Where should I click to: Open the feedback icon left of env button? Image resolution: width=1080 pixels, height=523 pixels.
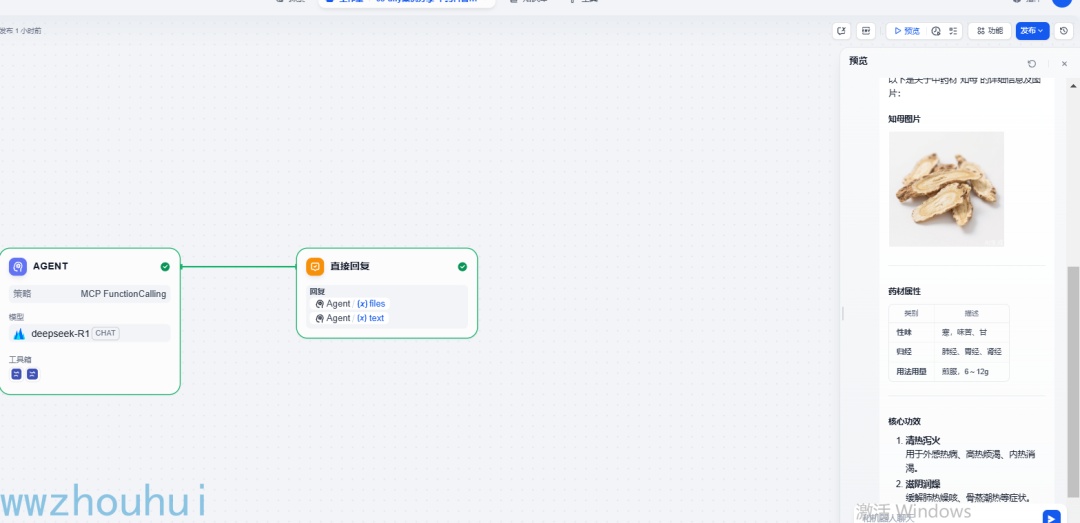841,31
